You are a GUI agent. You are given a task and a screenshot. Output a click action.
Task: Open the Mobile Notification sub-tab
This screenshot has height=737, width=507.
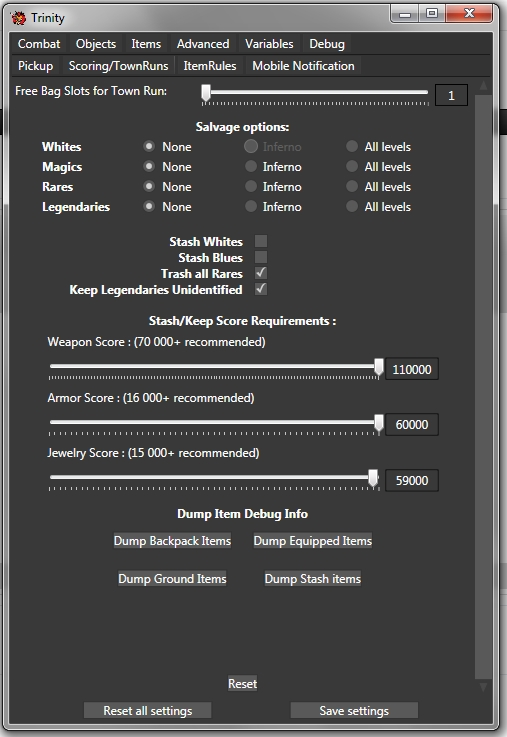click(x=304, y=66)
